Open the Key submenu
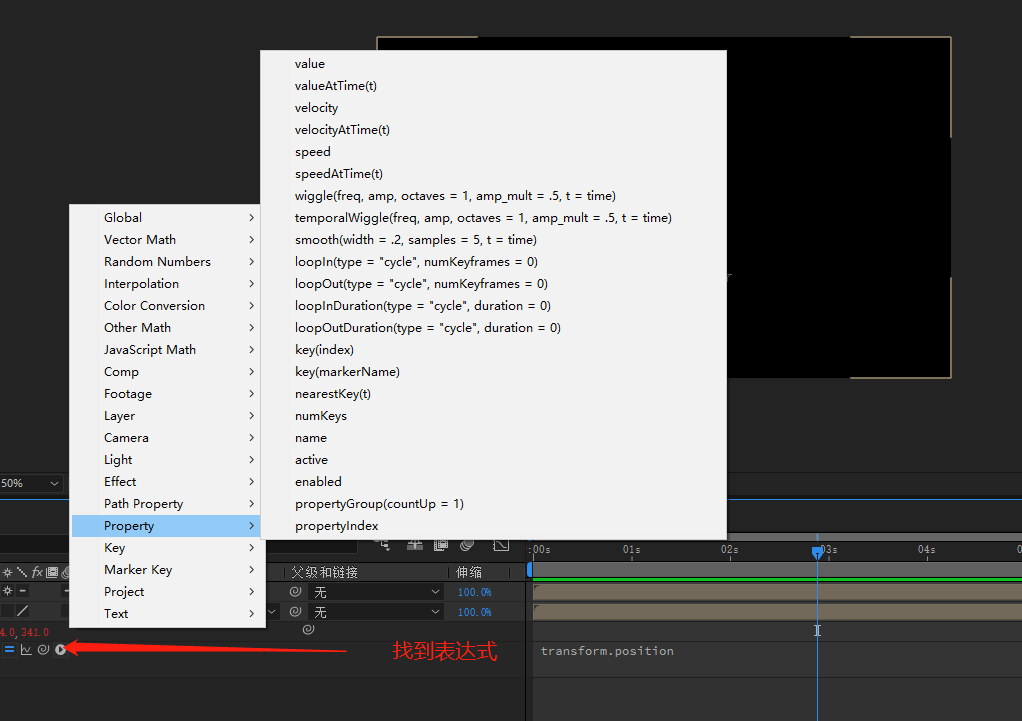The width and height of the screenshot is (1022, 721). pyautogui.click(x=168, y=548)
